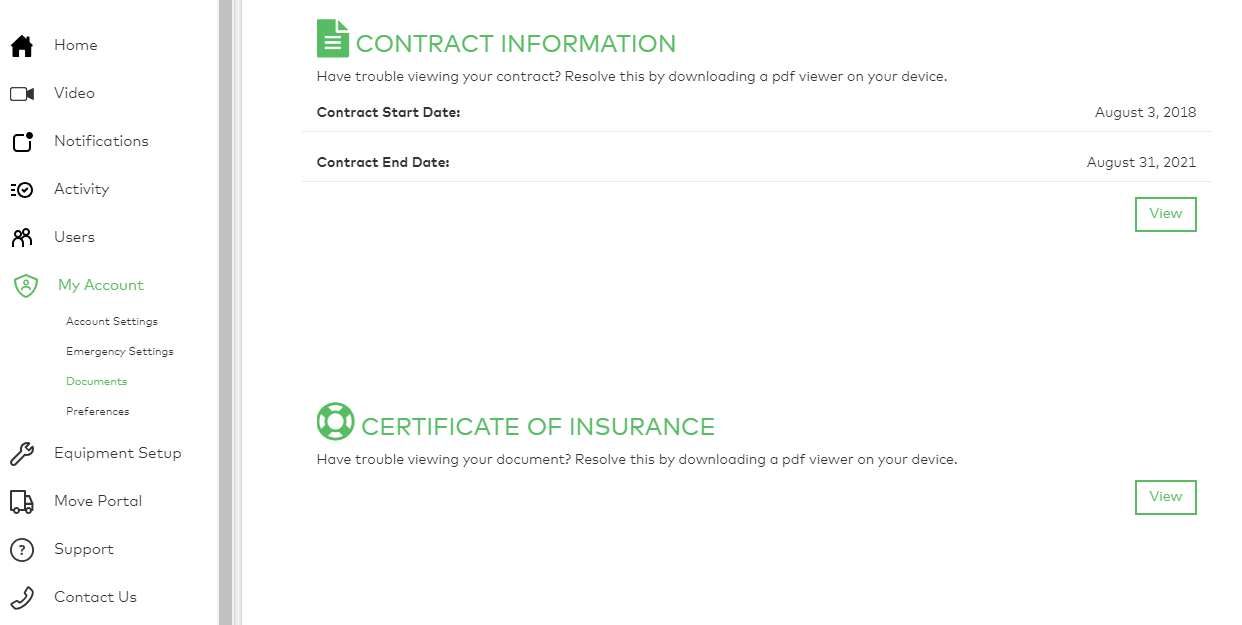
Task: Click the Certificate of Insurance lifebuoy icon
Action: point(336,422)
